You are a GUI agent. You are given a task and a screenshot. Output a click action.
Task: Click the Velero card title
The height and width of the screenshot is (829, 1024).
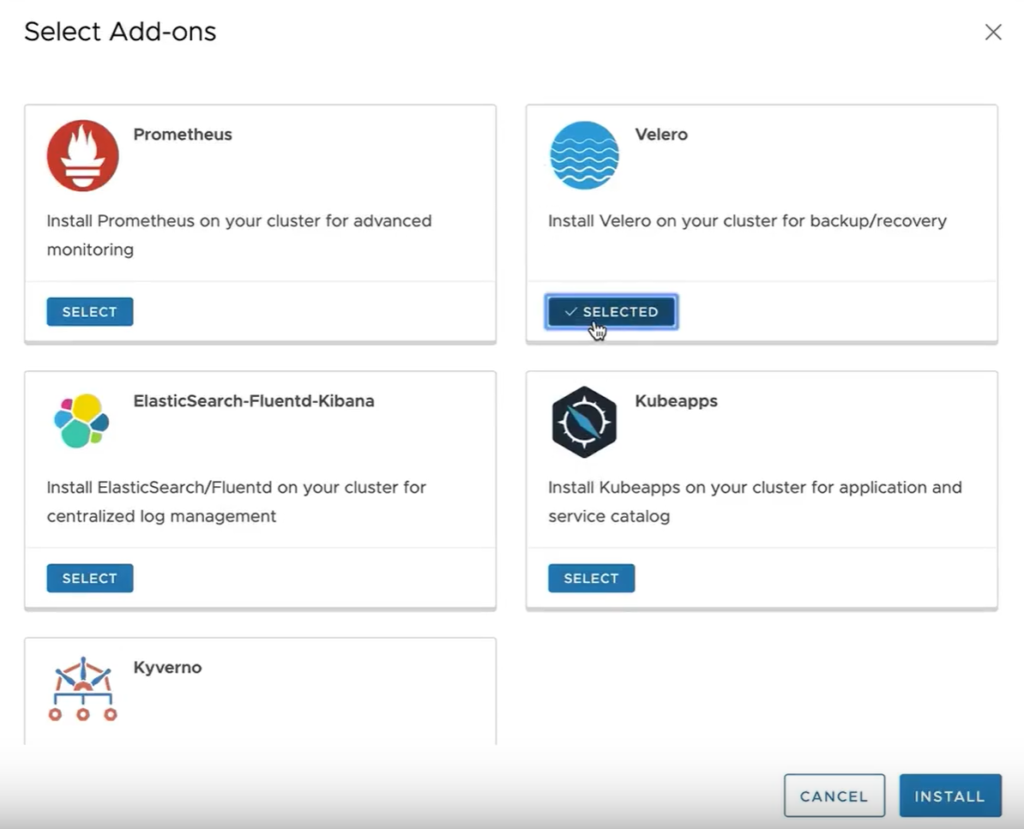(x=661, y=135)
